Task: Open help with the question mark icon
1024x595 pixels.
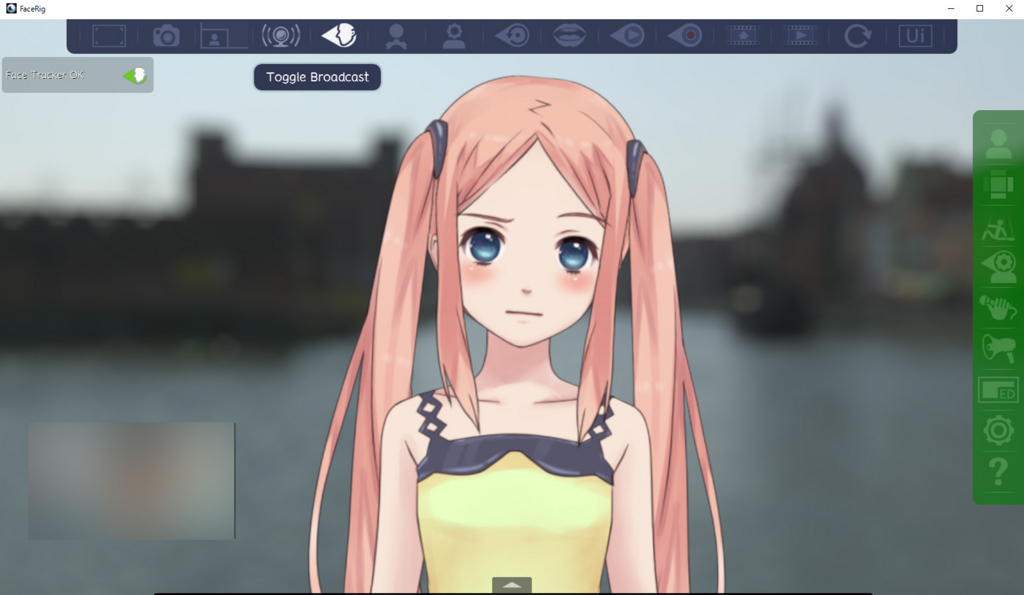Action: pyautogui.click(x=998, y=472)
